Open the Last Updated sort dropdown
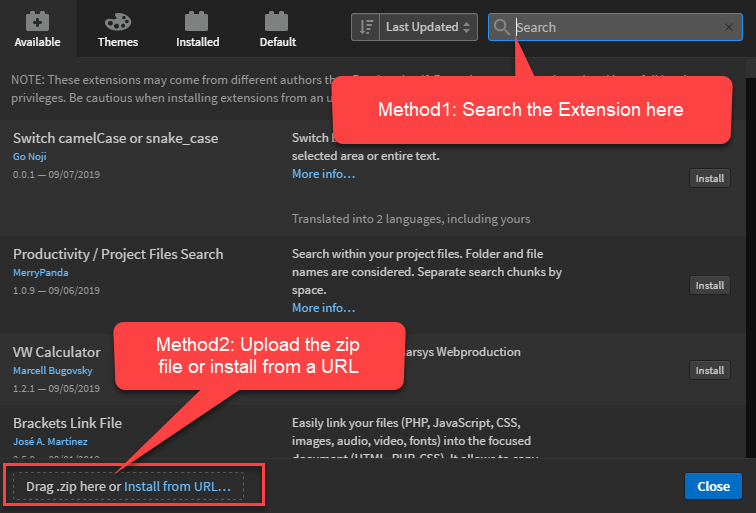756x513 pixels. click(428, 27)
